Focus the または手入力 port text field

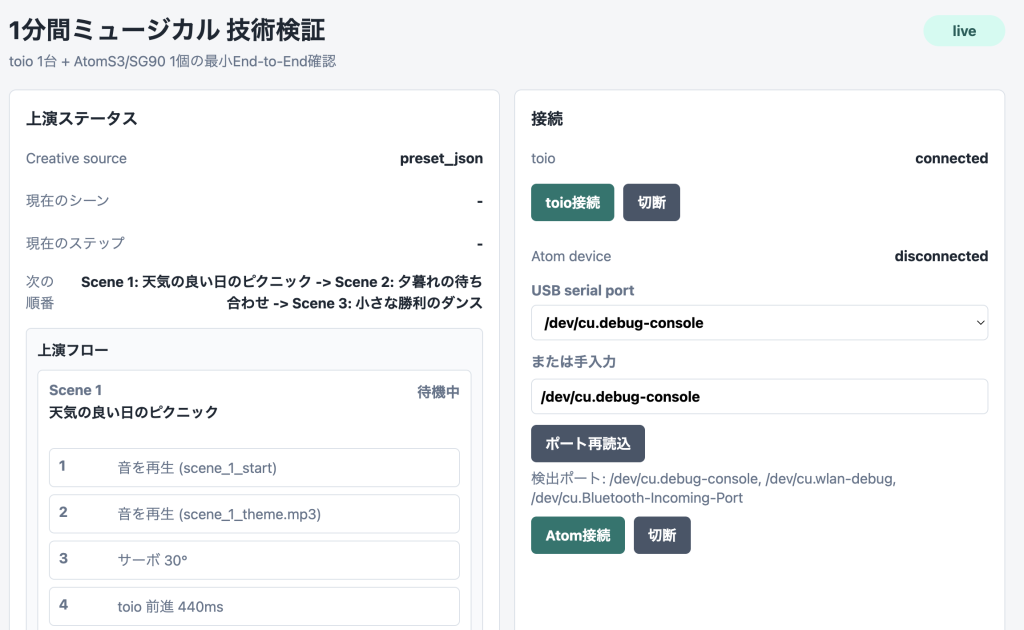pos(759,396)
